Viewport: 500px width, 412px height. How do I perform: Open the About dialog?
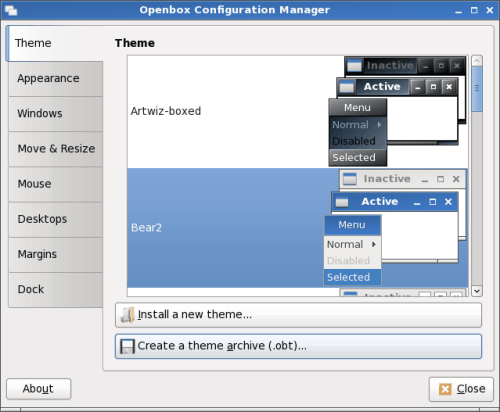point(38,389)
